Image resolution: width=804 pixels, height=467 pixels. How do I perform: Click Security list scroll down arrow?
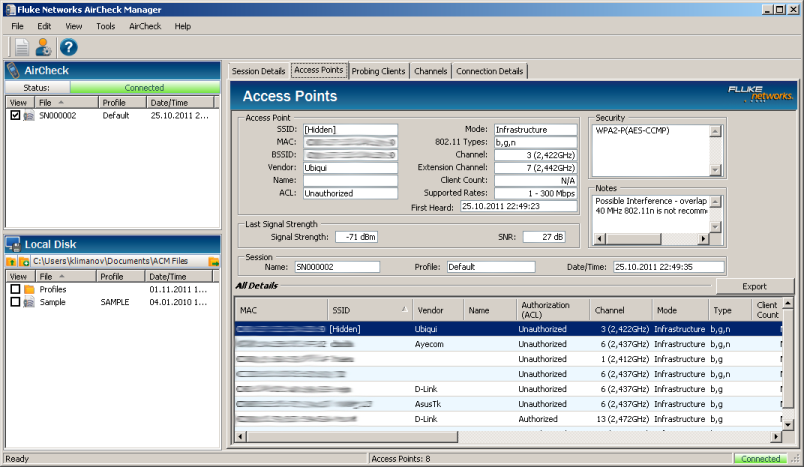(x=715, y=170)
